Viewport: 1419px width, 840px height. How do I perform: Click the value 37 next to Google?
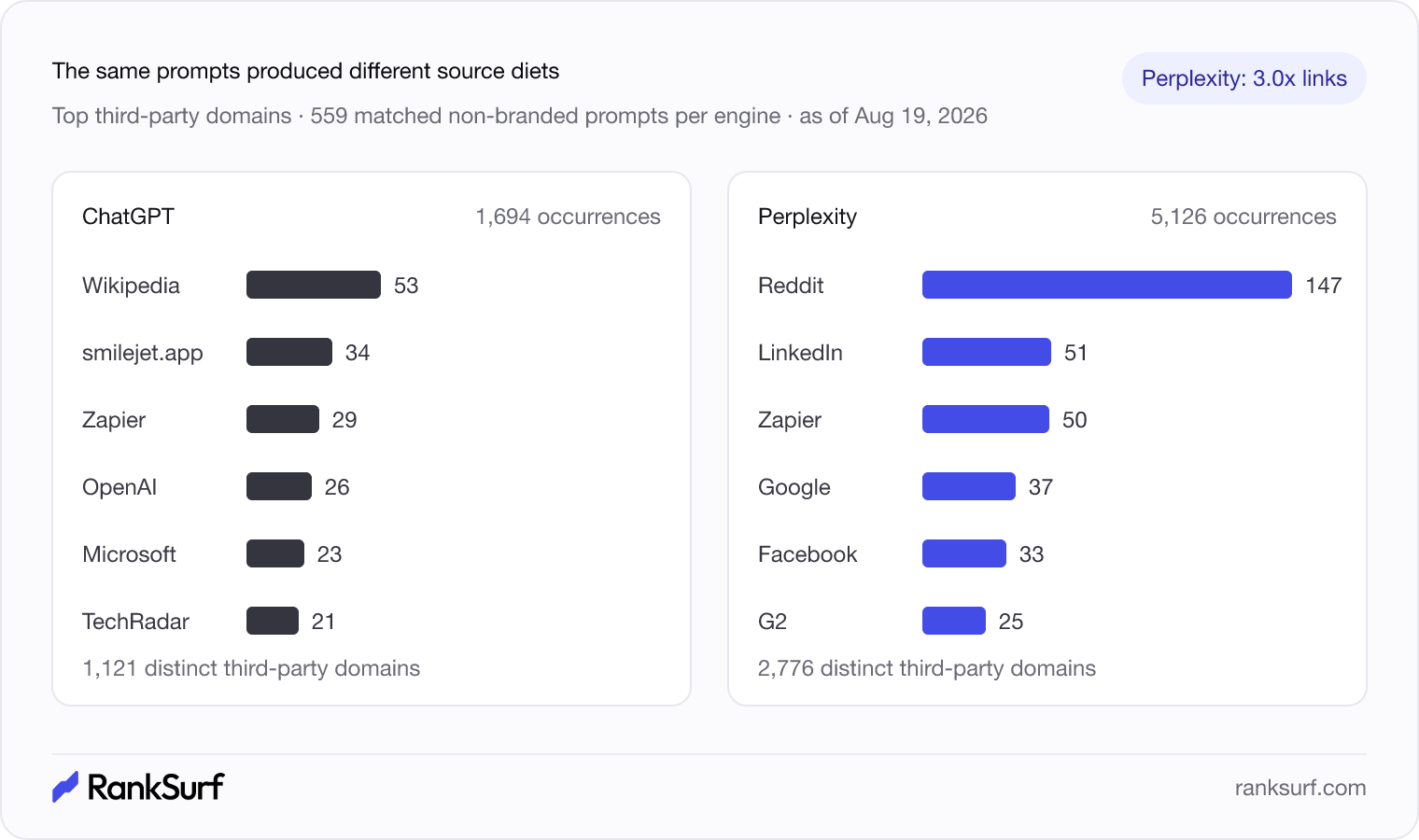(1041, 487)
